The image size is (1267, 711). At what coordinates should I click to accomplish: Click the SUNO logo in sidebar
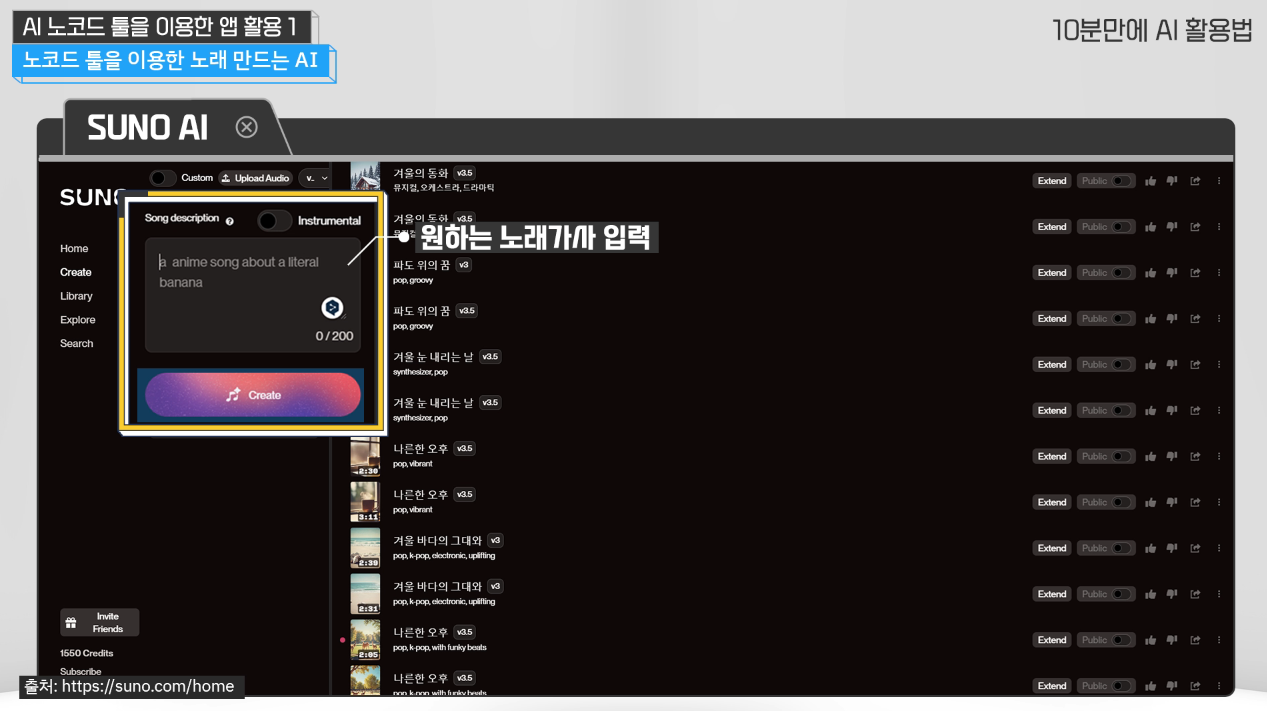click(x=91, y=197)
